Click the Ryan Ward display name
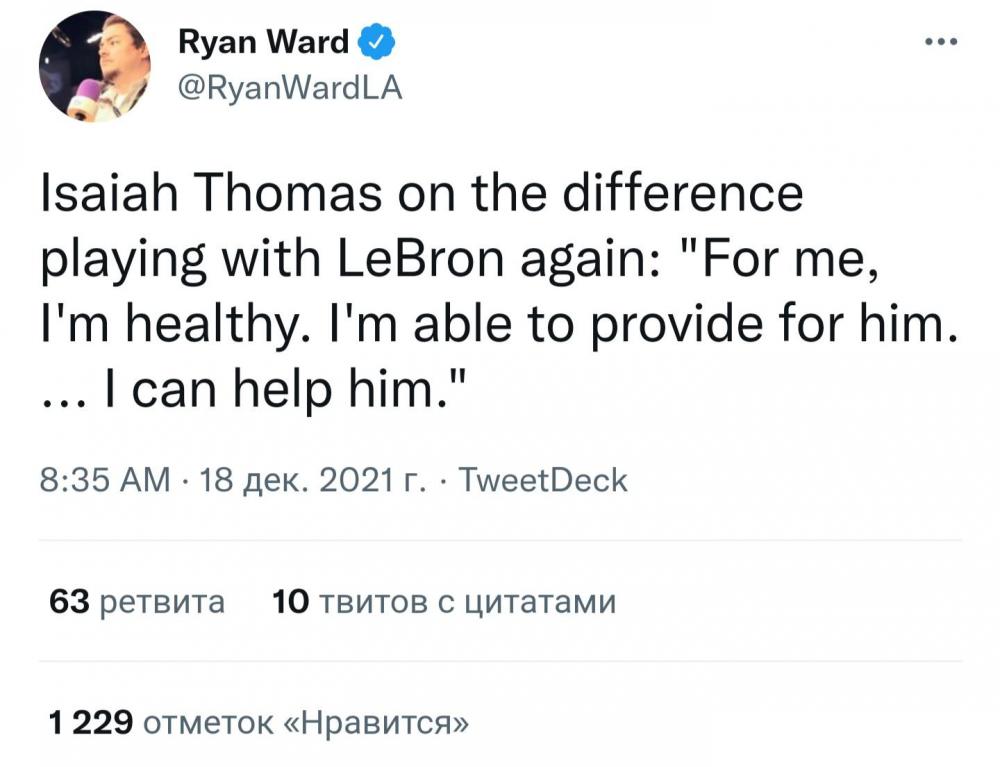Screen dimensions: 1000x767 click(263, 42)
